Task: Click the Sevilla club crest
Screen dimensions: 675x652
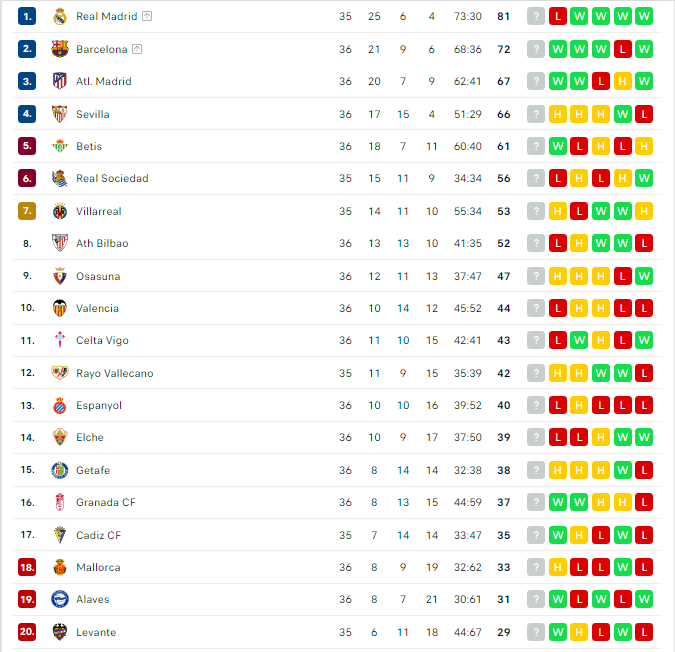Action: pos(60,114)
